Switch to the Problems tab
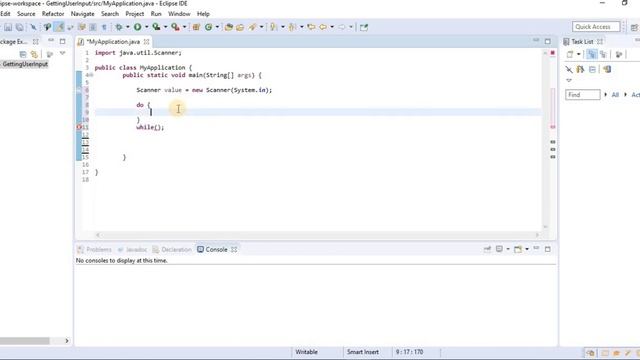The width and height of the screenshot is (640, 360). (95, 249)
